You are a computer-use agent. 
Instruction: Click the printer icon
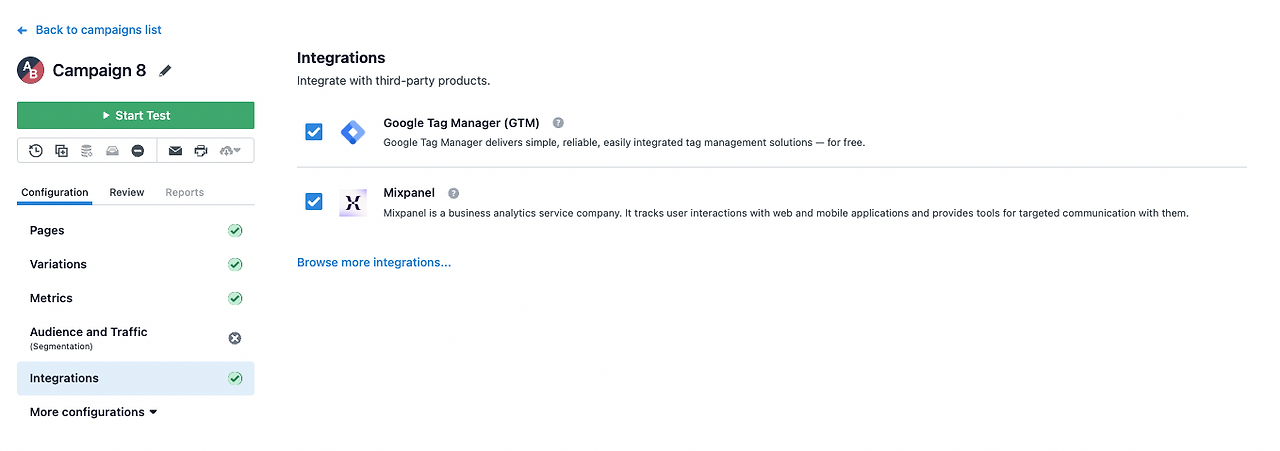[x=201, y=151]
